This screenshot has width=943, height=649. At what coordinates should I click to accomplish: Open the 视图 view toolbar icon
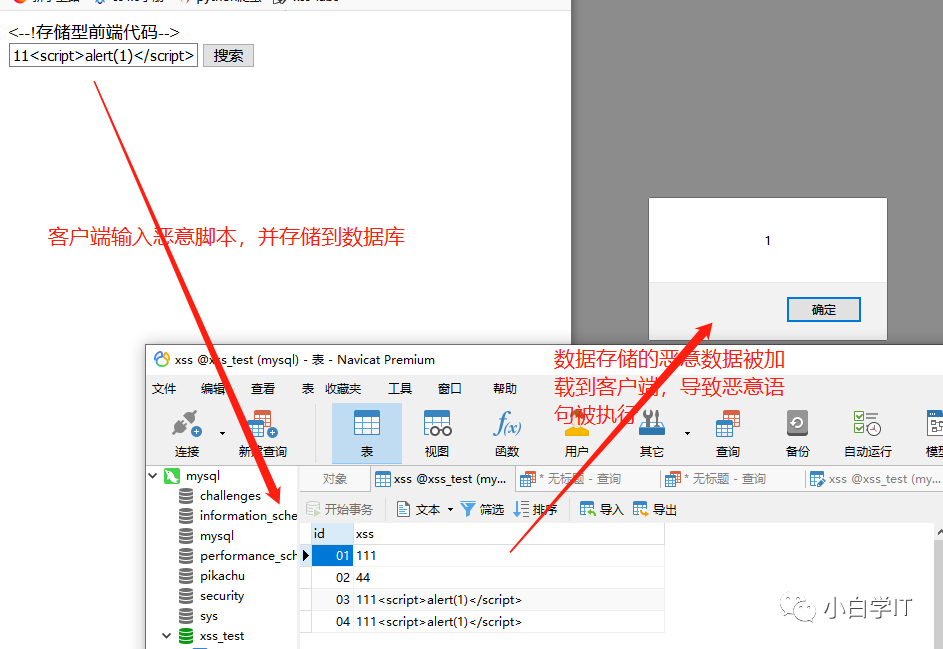(x=437, y=423)
